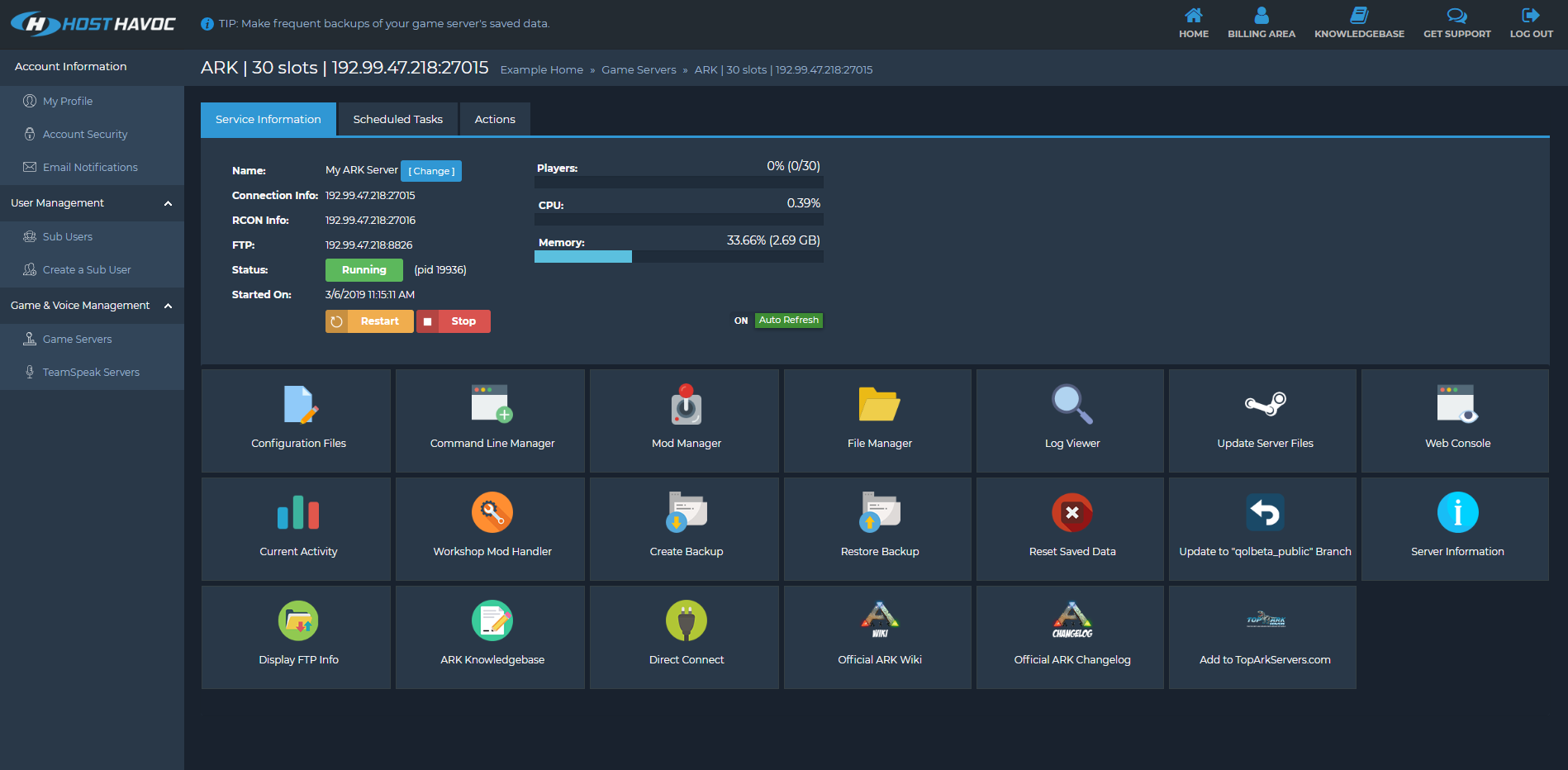
Task: Open TeamSpeak Servers in sidebar
Action: coord(91,373)
